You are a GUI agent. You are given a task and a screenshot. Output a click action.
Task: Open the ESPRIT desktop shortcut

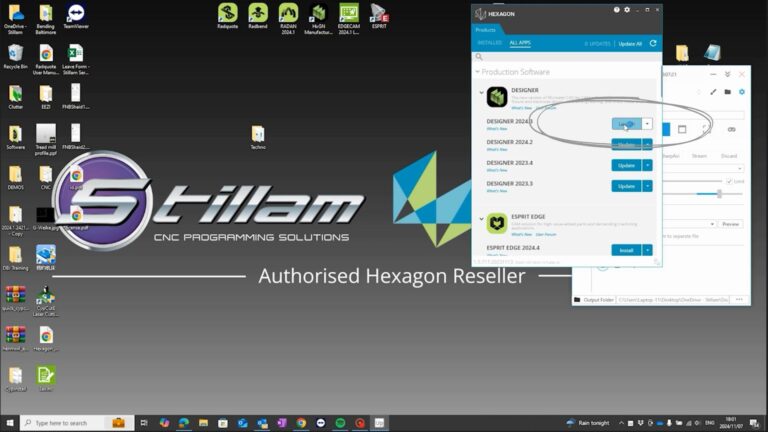tap(379, 14)
